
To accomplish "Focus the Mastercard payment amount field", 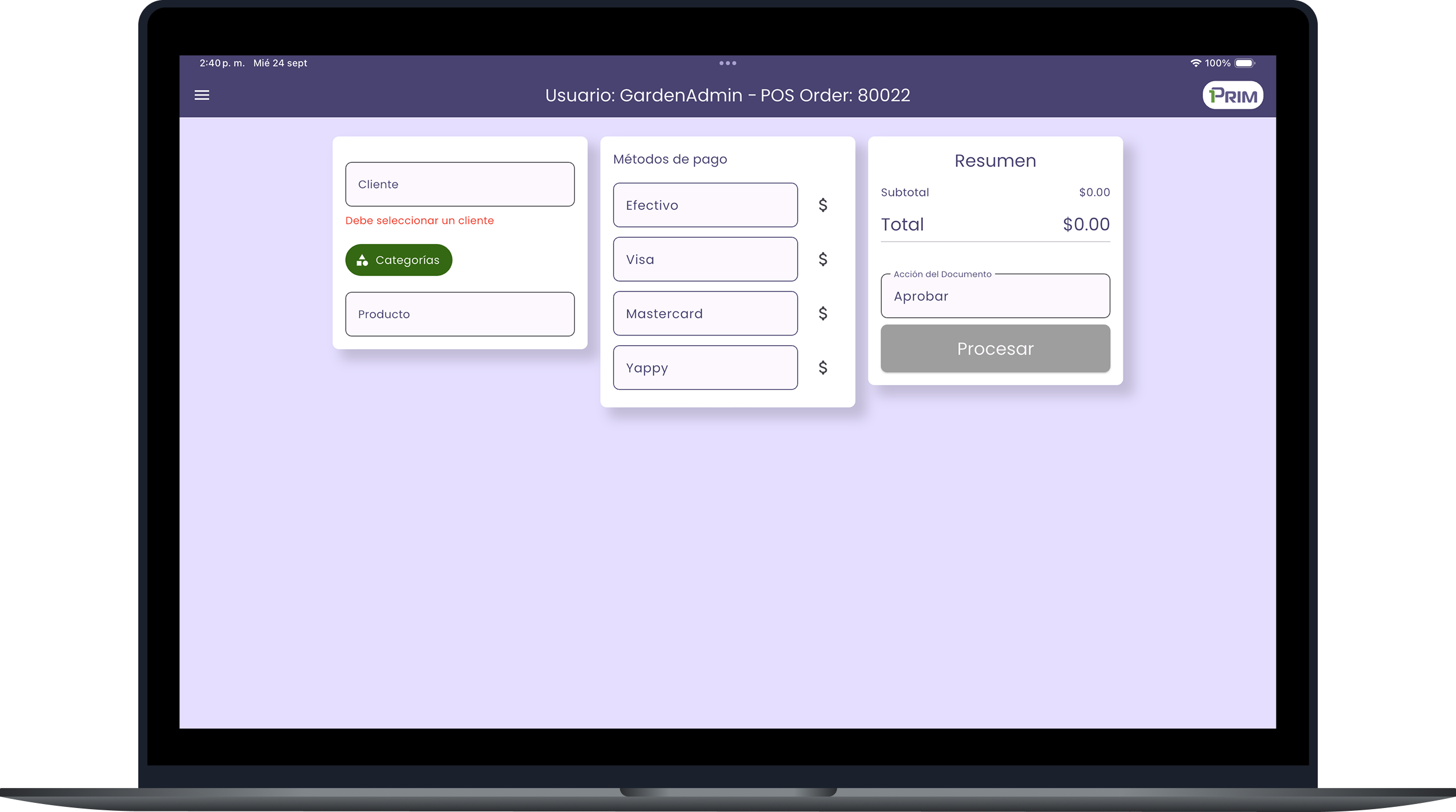I will pyautogui.click(x=705, y=313).
